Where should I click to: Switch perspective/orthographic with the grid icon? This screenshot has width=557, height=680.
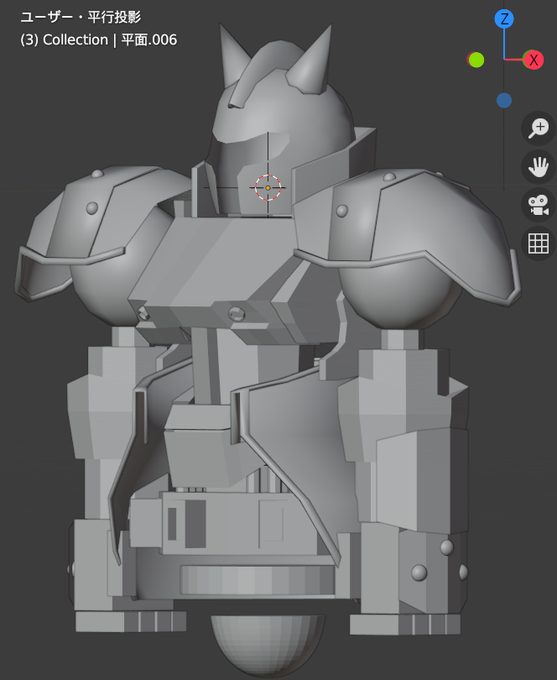pos(538,243)
